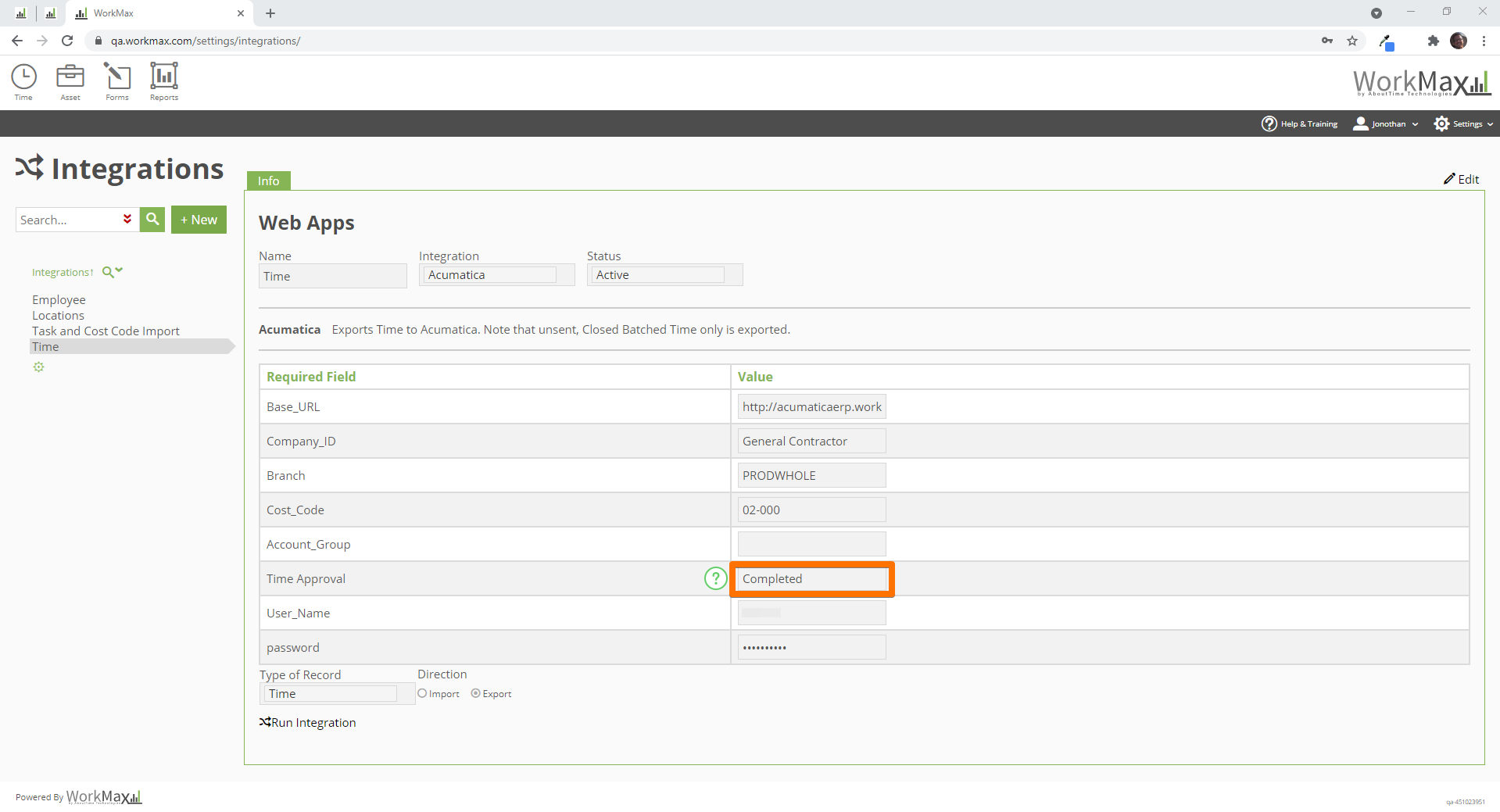Click the saved passwords key icon
Screen dimensions: 1500x812
[x=1327, y=41]
